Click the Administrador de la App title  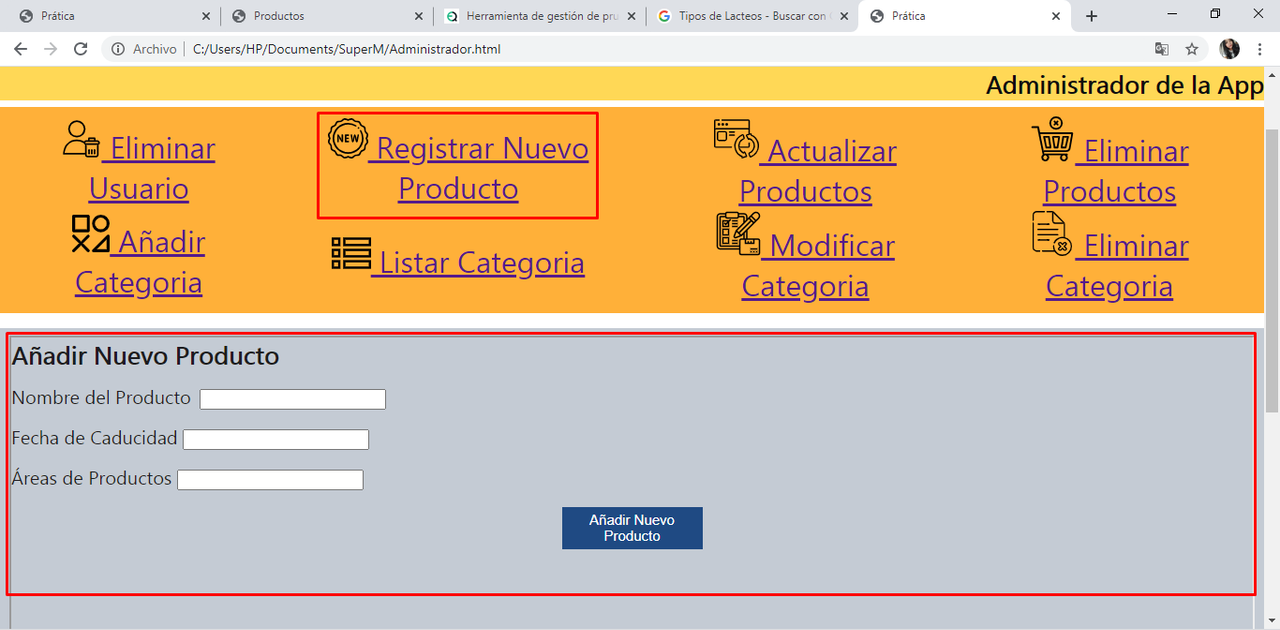[x=1125, y=85]
